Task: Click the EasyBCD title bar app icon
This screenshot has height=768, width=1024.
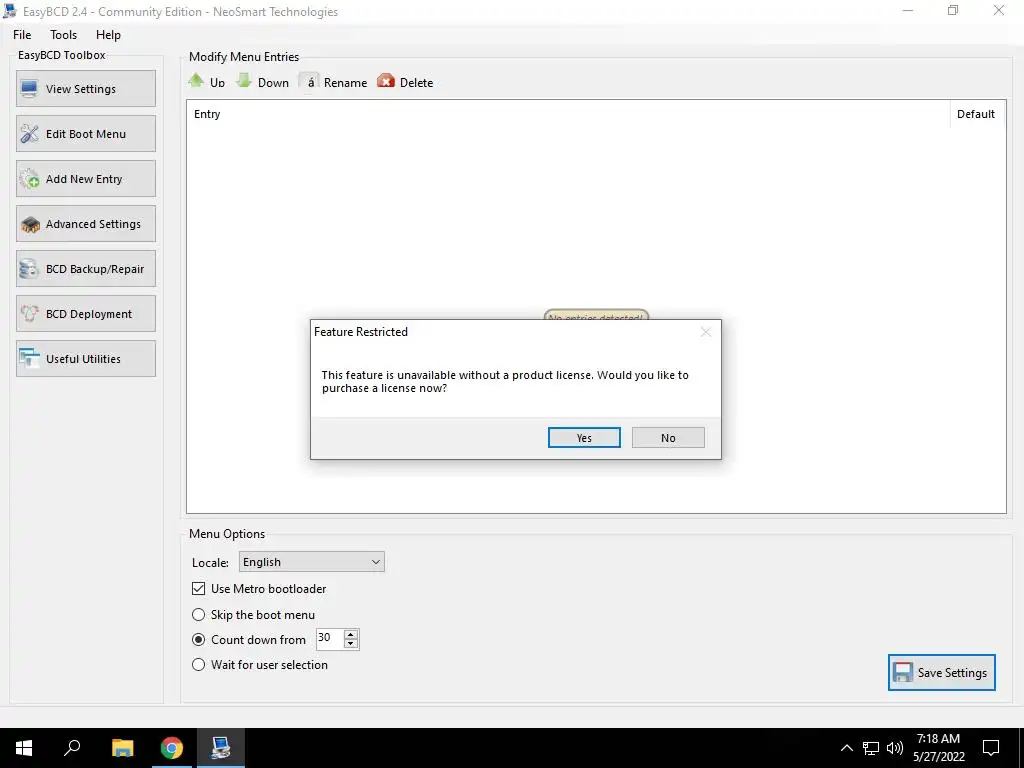Action: coord(10,11)
